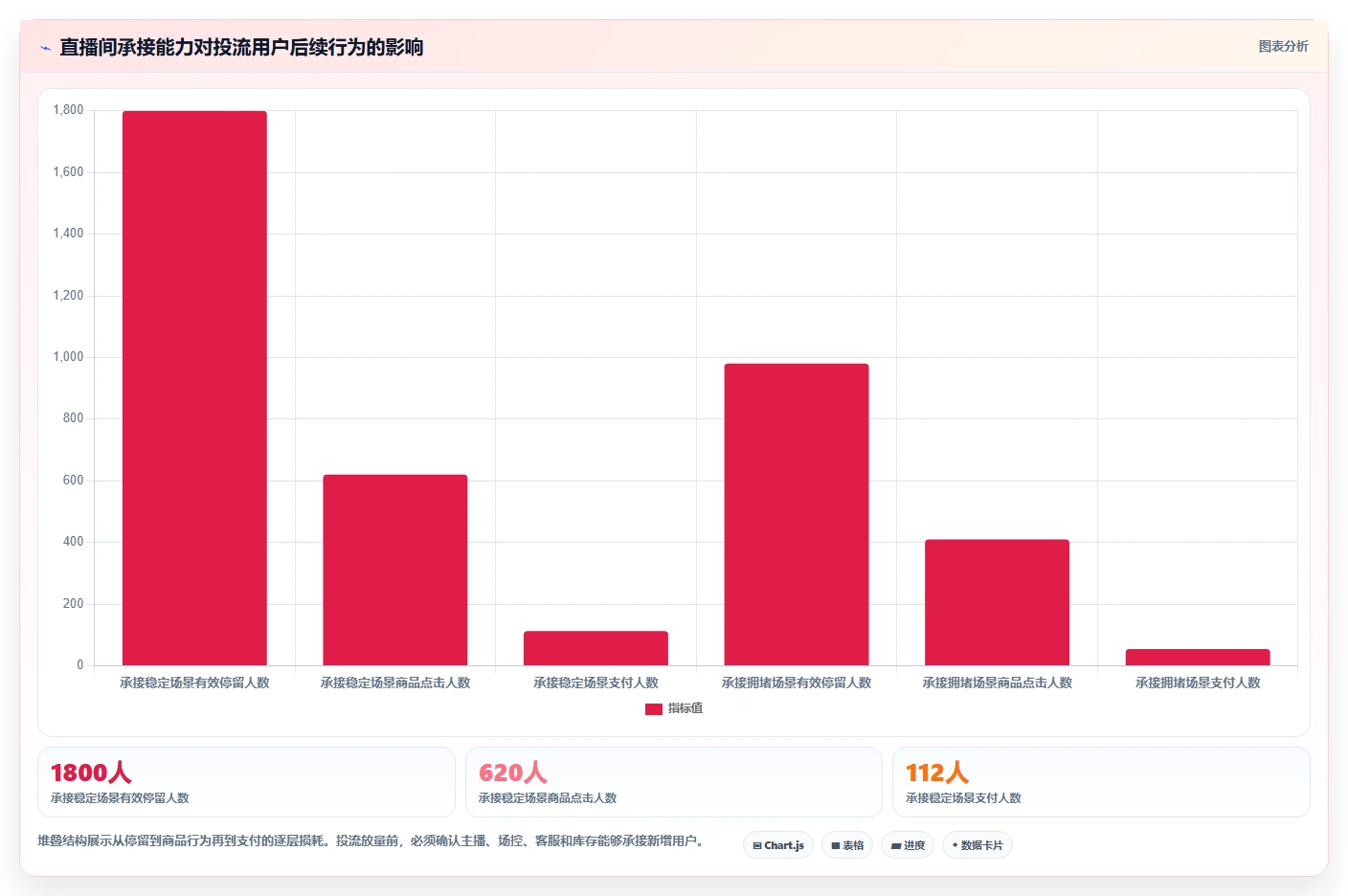Click the 数据卡片 tag chip
The width and height of the screenshot is (1348, 896).
click(977, 845)
